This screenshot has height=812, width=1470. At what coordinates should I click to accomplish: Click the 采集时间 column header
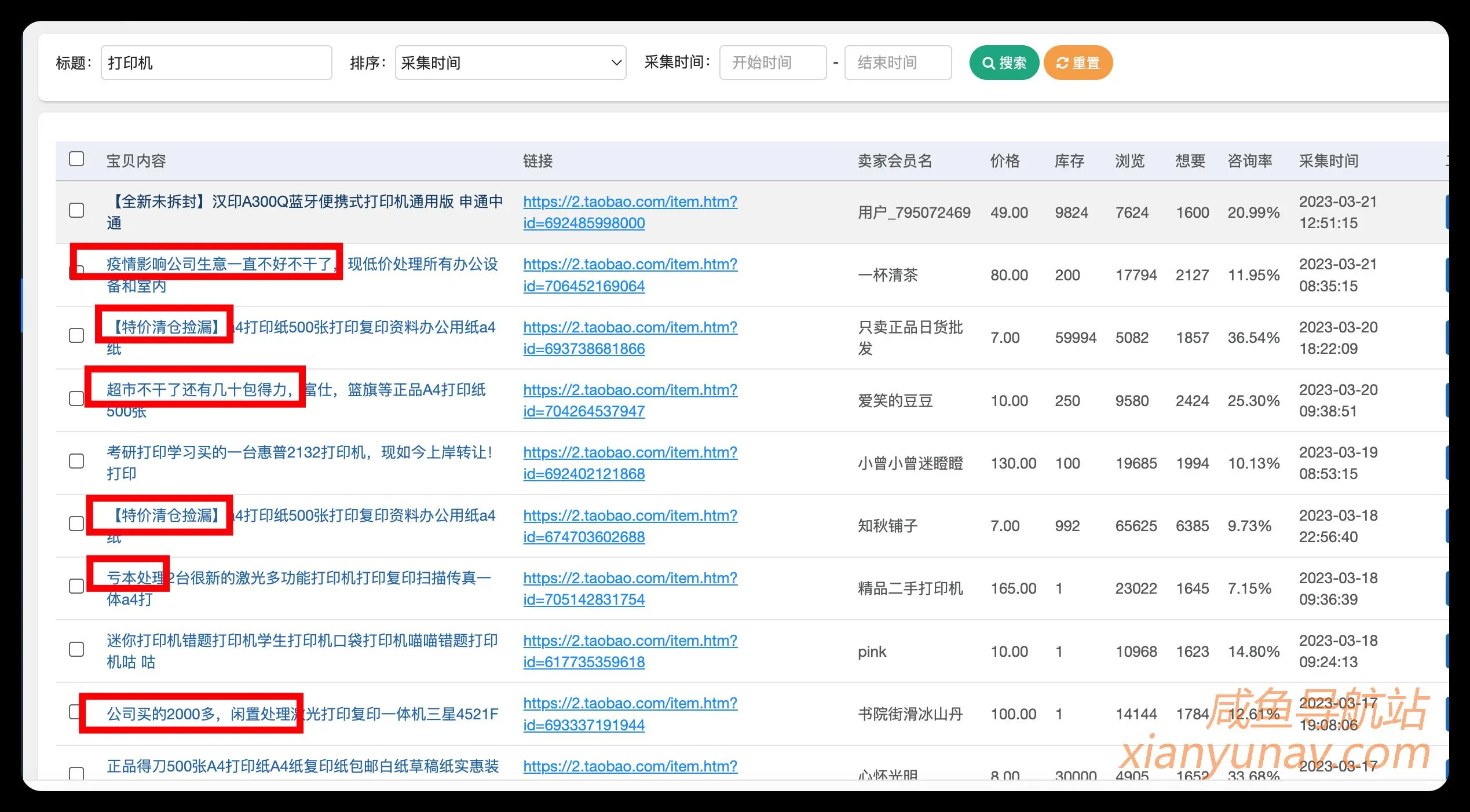tap(1328, 161)
